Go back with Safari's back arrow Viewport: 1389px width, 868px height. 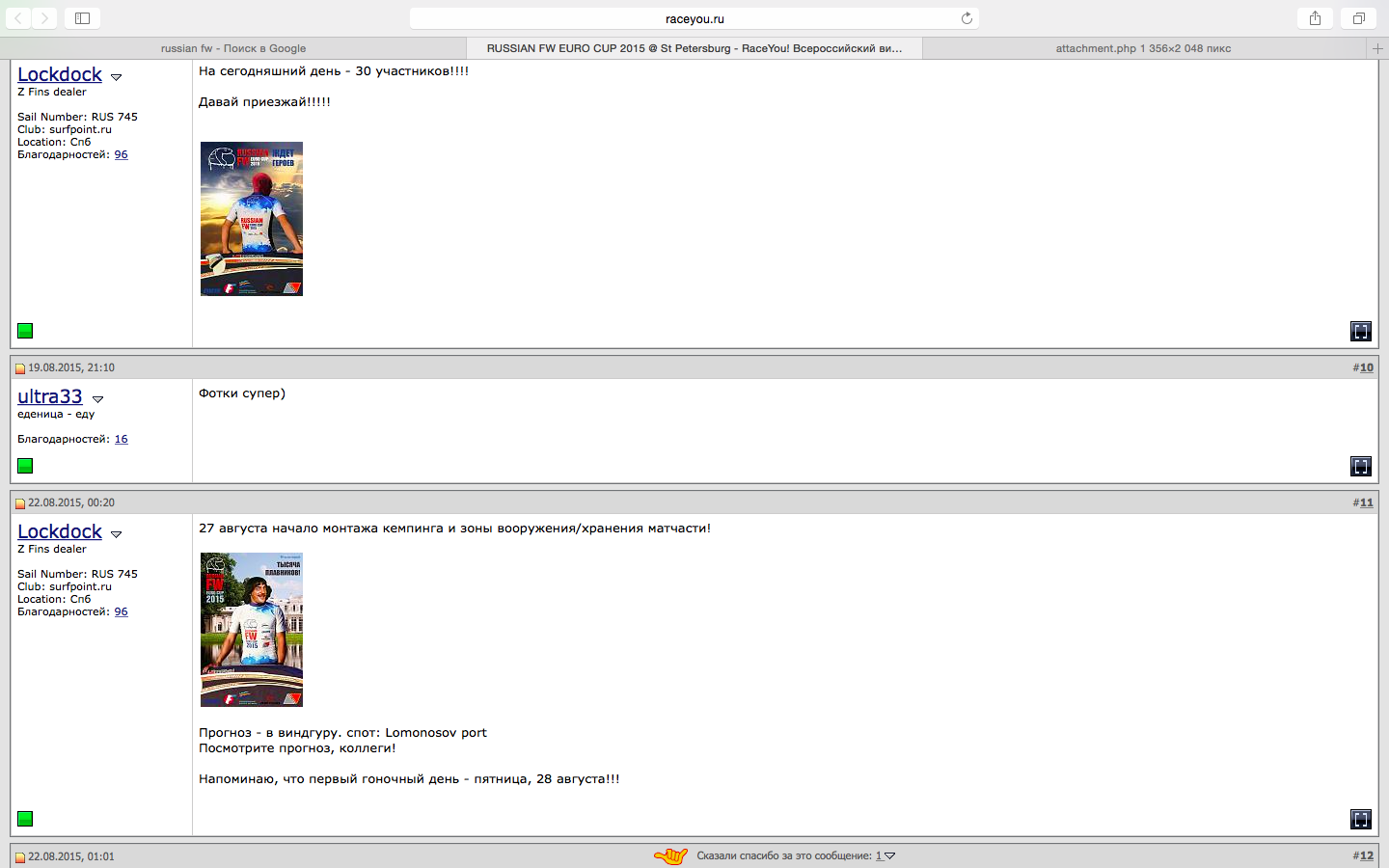19,18
